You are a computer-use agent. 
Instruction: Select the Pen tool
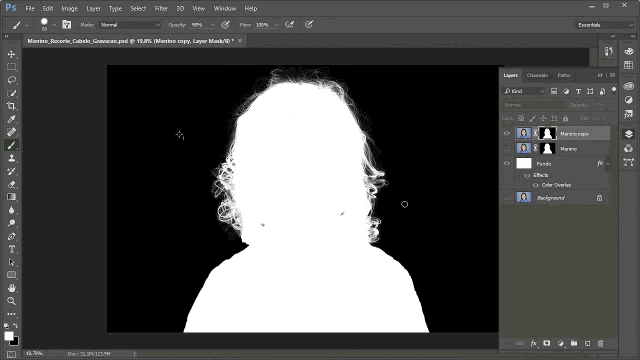pyautogui.click(x=11, y=236)
